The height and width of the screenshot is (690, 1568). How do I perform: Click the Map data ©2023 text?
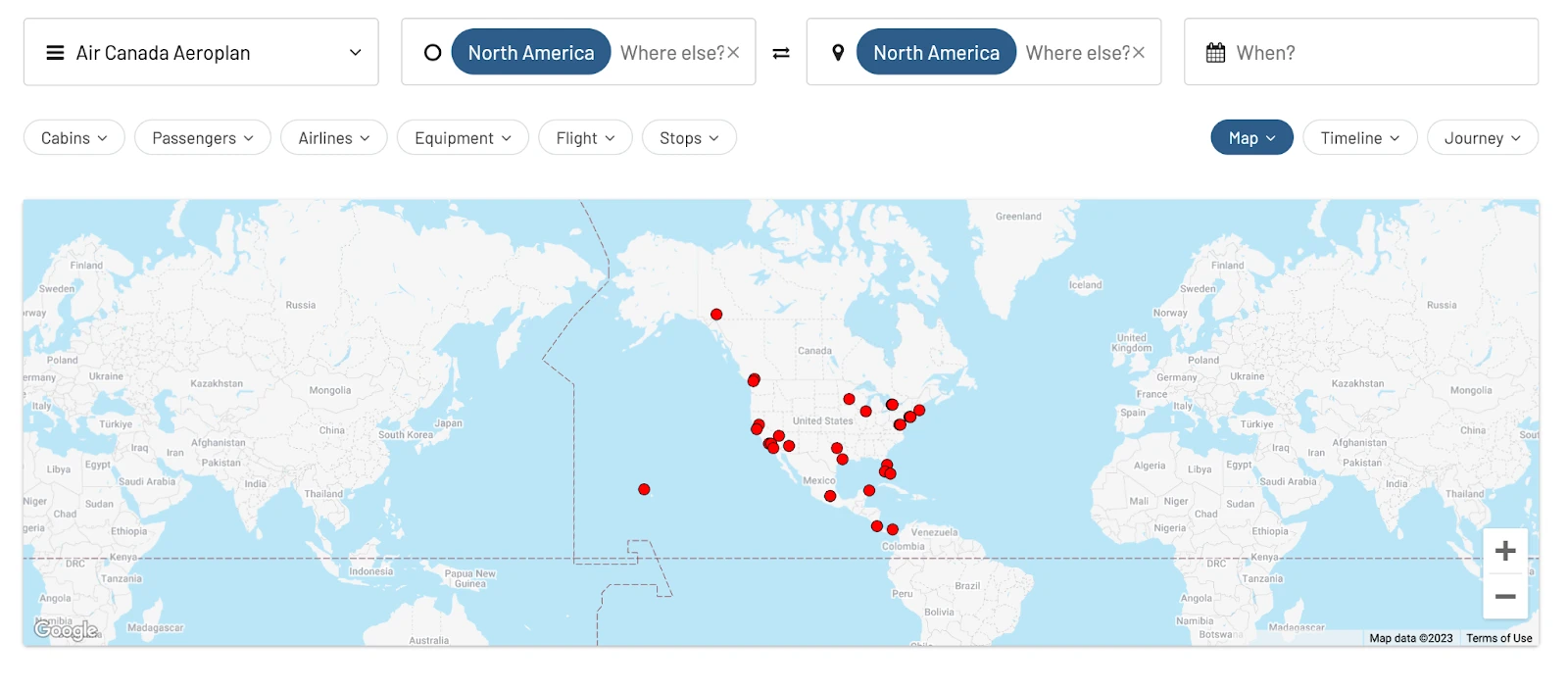tap(1410, 638)
